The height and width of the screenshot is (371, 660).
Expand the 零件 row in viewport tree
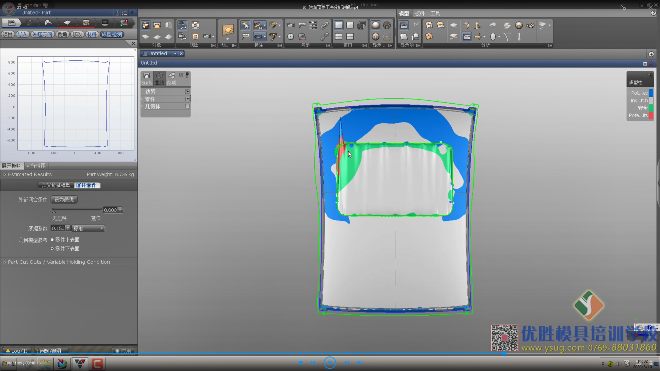point(187,99)
